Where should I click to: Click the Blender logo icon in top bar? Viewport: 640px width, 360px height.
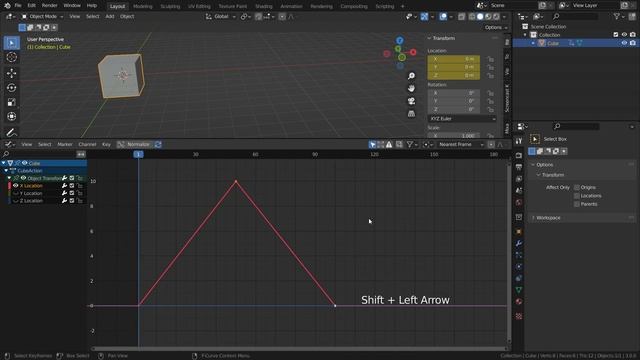[7, 6]
